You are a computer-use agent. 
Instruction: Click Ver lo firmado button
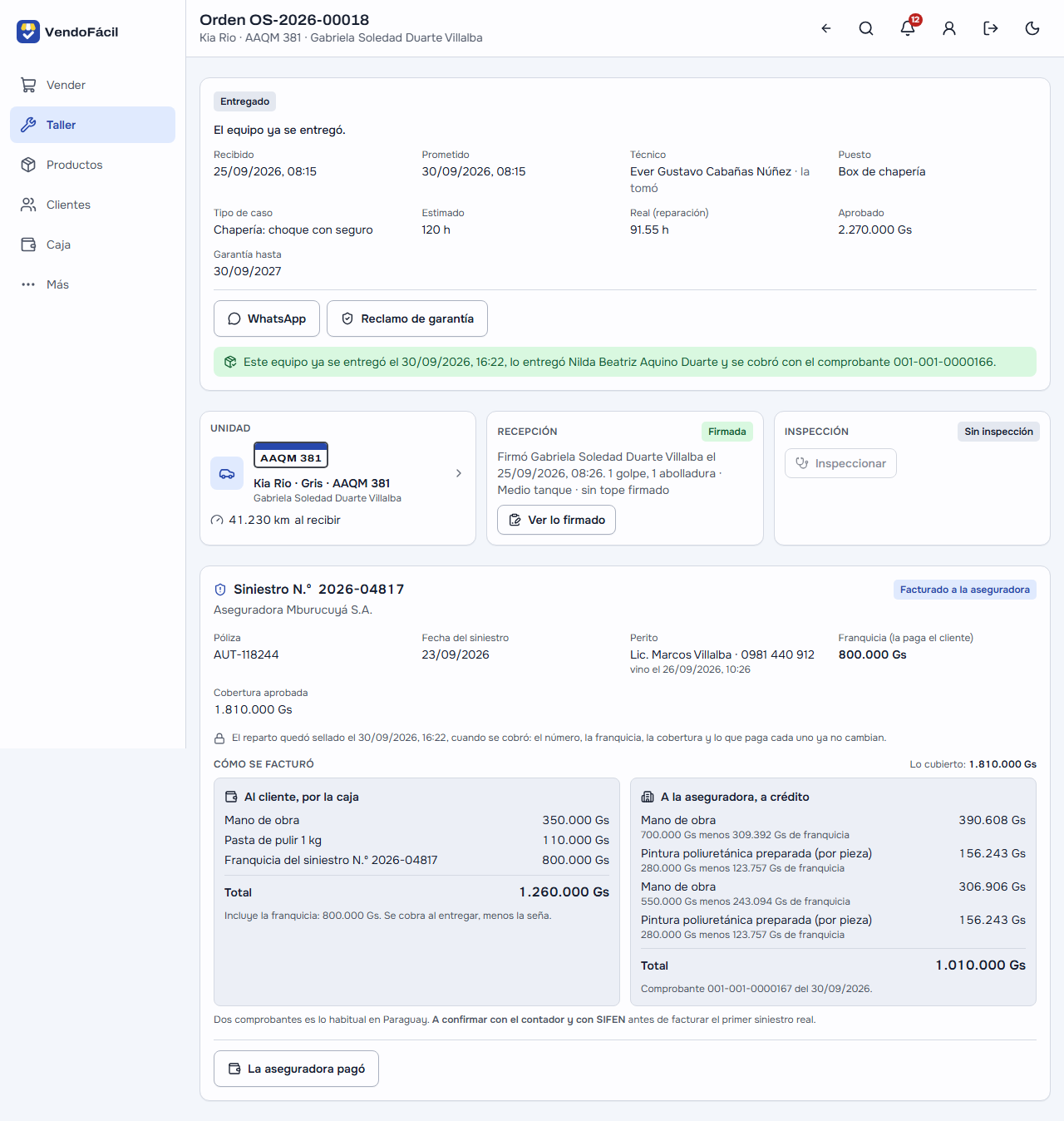[x=556, y=520]
